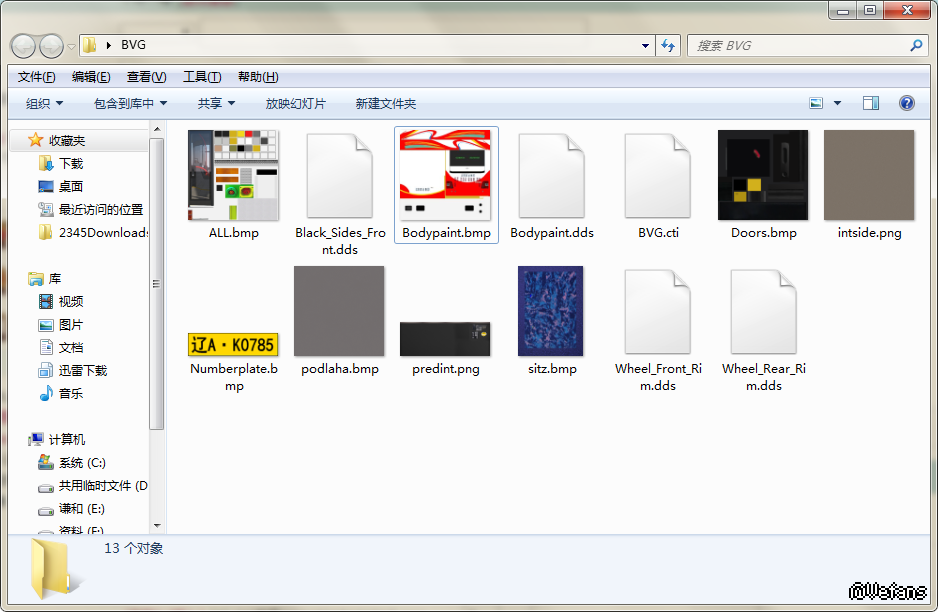Toggle the preview pane button
The height and width of the screenshot is (612, 938).
[870, 103]
